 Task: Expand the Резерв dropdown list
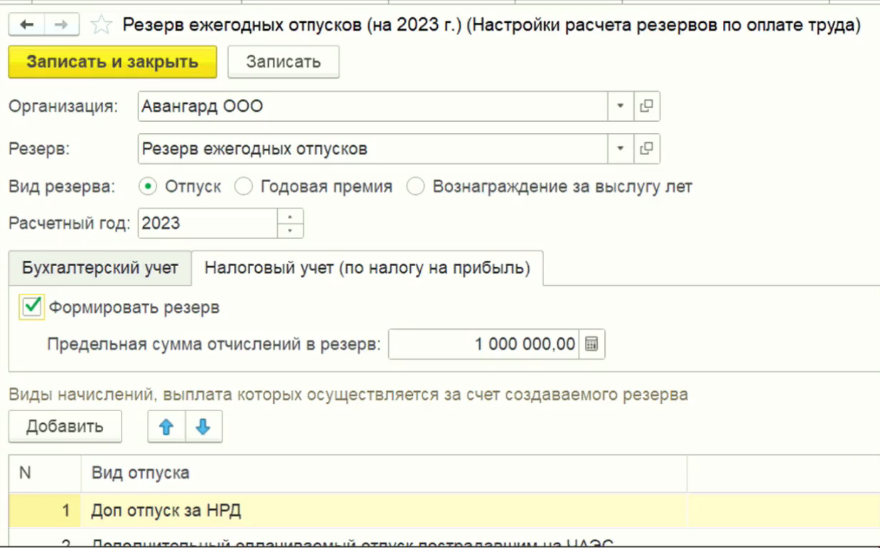coord(619,149)
